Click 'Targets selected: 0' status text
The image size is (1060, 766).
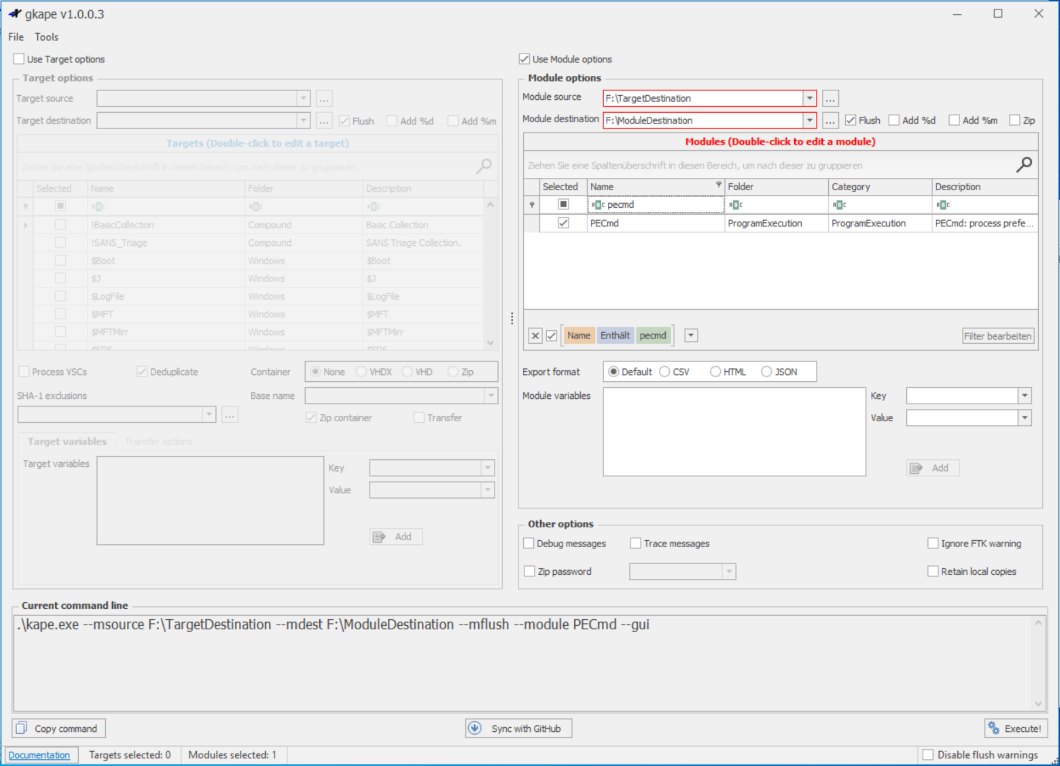[130, 755]
